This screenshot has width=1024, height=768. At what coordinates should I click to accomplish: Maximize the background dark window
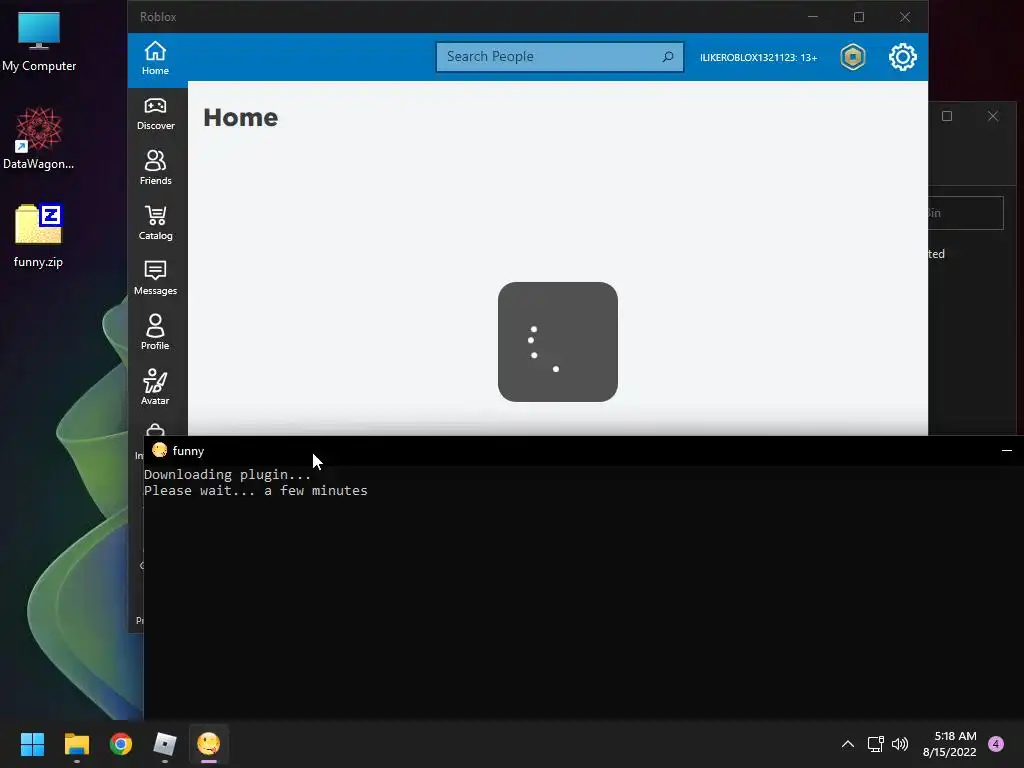(x=947, y=116)
